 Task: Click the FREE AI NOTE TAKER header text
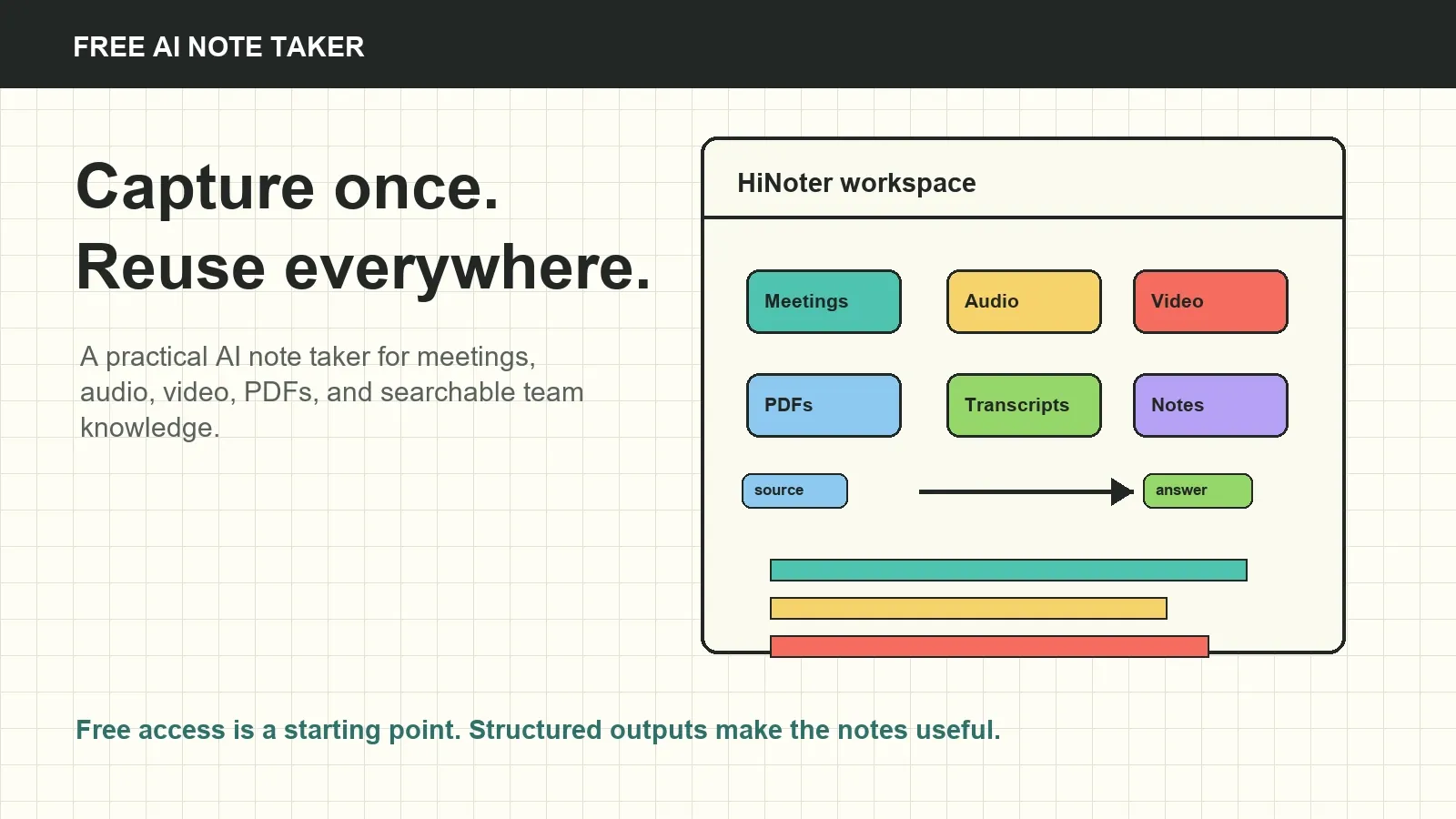click(x=218, y=46)
